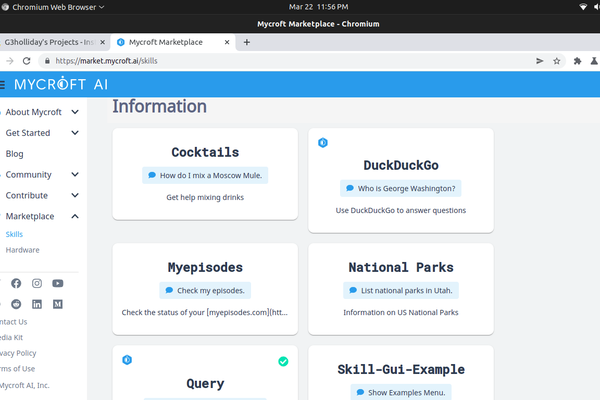The image size is (600, 400).
Task: Open Mycroft's Reddit icon
Action: [x=16, y=304]
